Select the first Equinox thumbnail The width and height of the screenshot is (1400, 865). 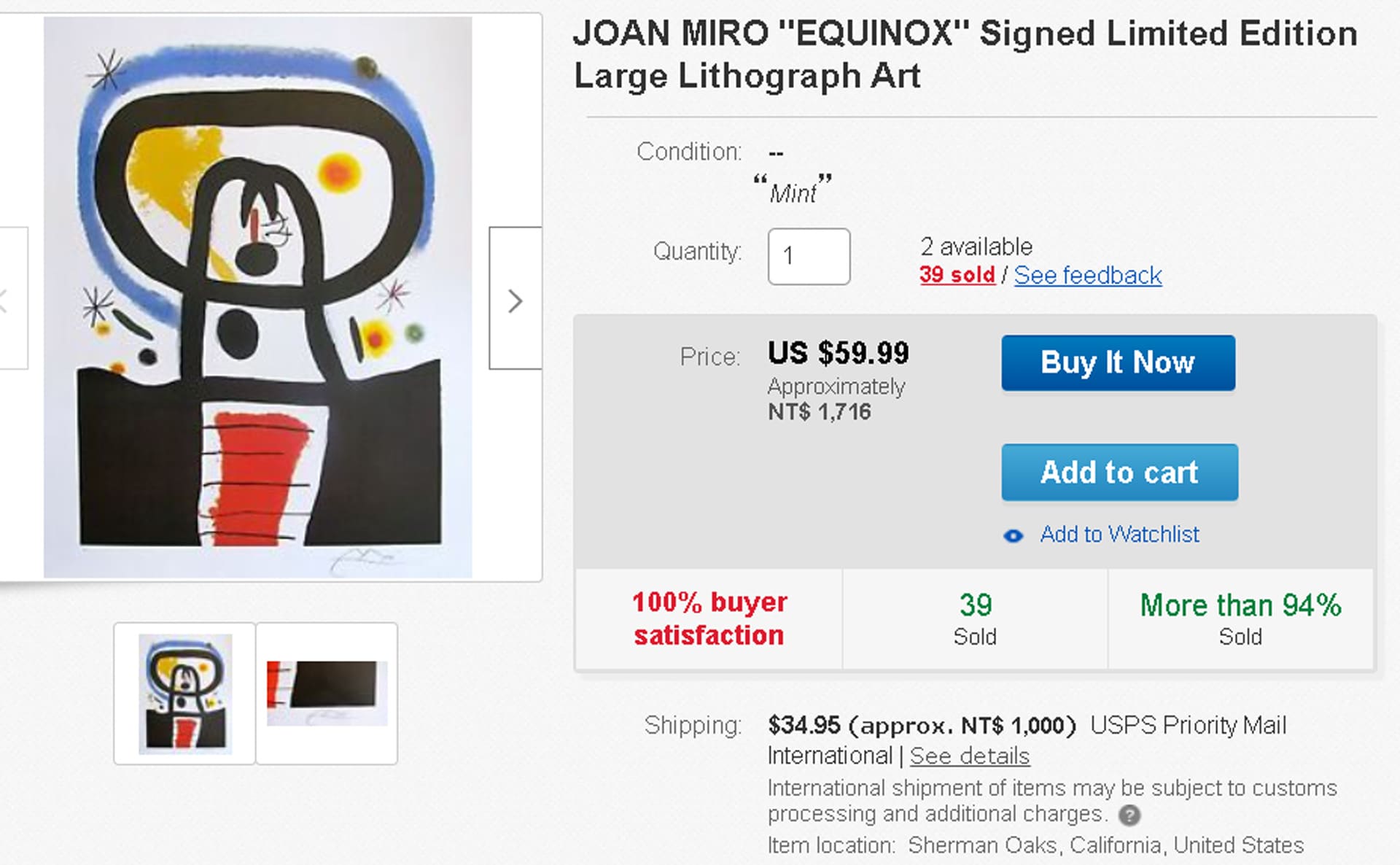click(x=185, y=693)
